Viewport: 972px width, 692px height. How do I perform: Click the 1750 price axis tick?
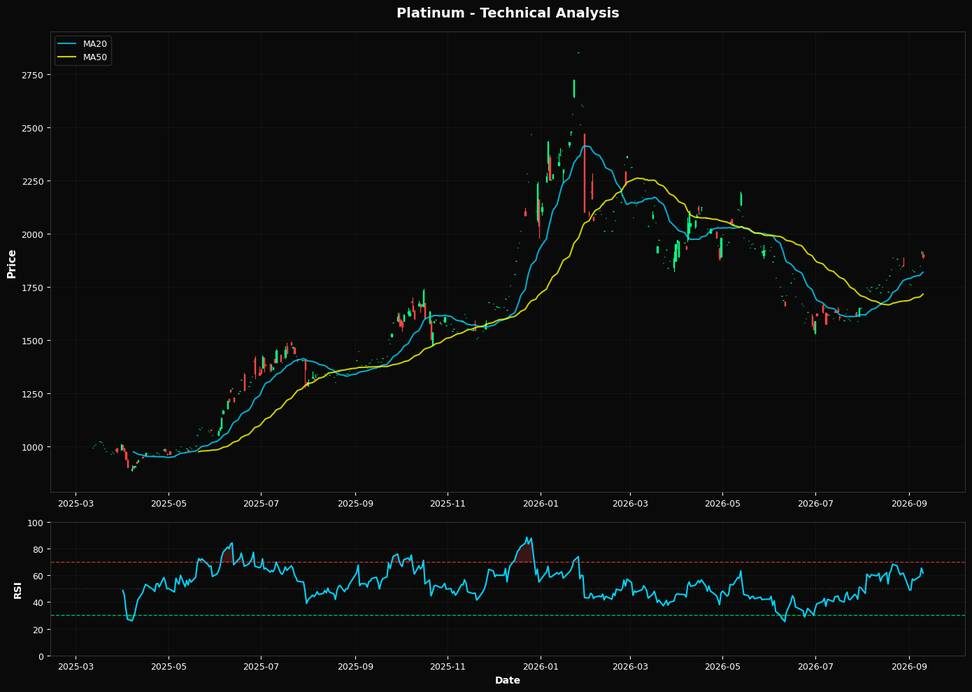tap(33, 288)
